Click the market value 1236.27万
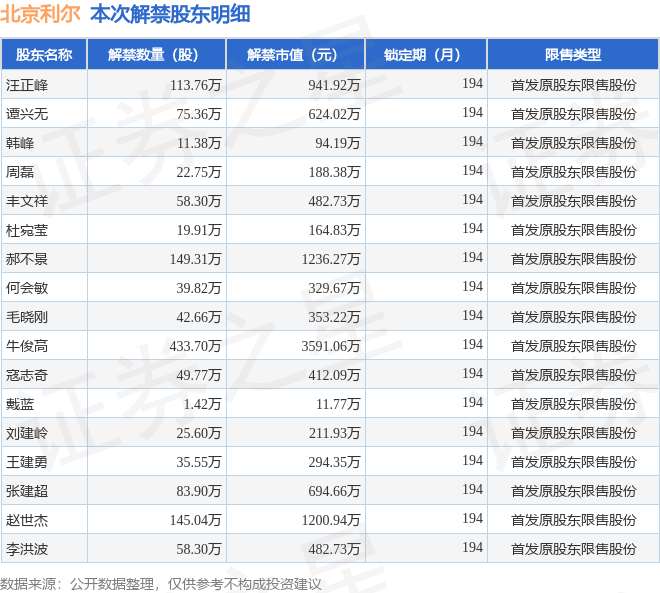Image resolution: width=660 pixels, height=593 pixels. click(331, 259)
